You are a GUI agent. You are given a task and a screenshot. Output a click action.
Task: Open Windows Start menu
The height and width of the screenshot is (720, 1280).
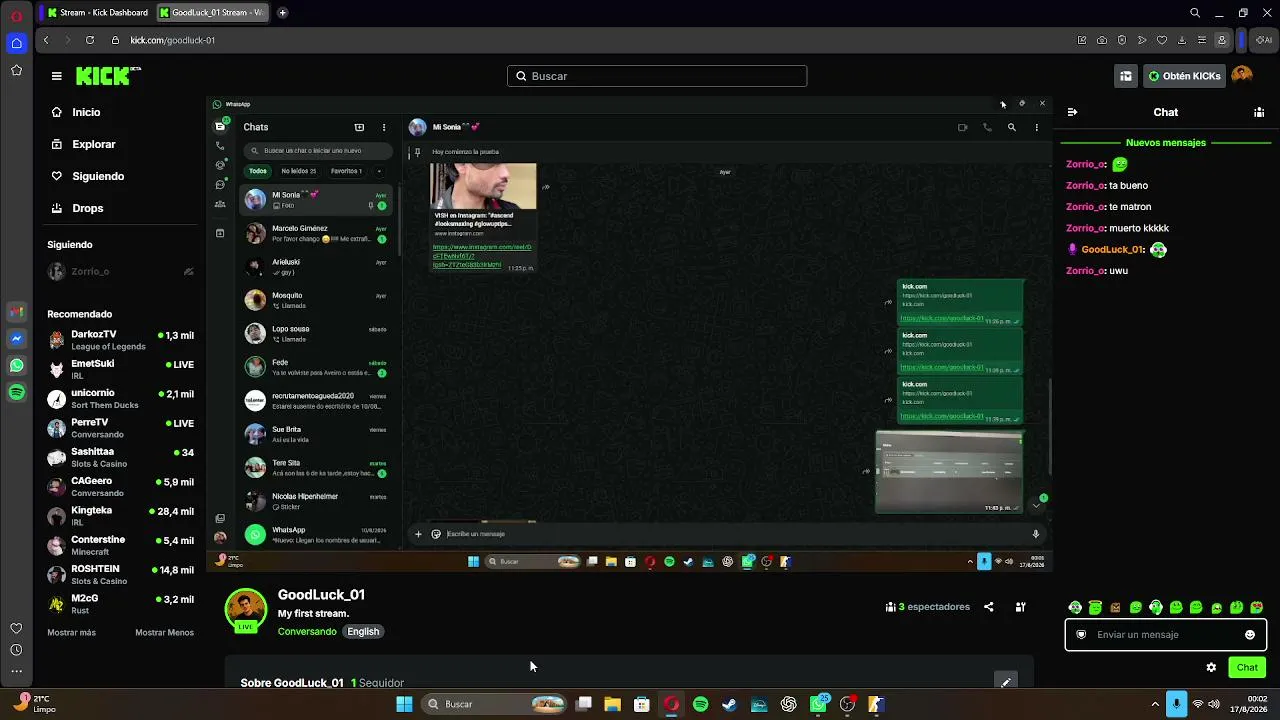tap(404, 704)
